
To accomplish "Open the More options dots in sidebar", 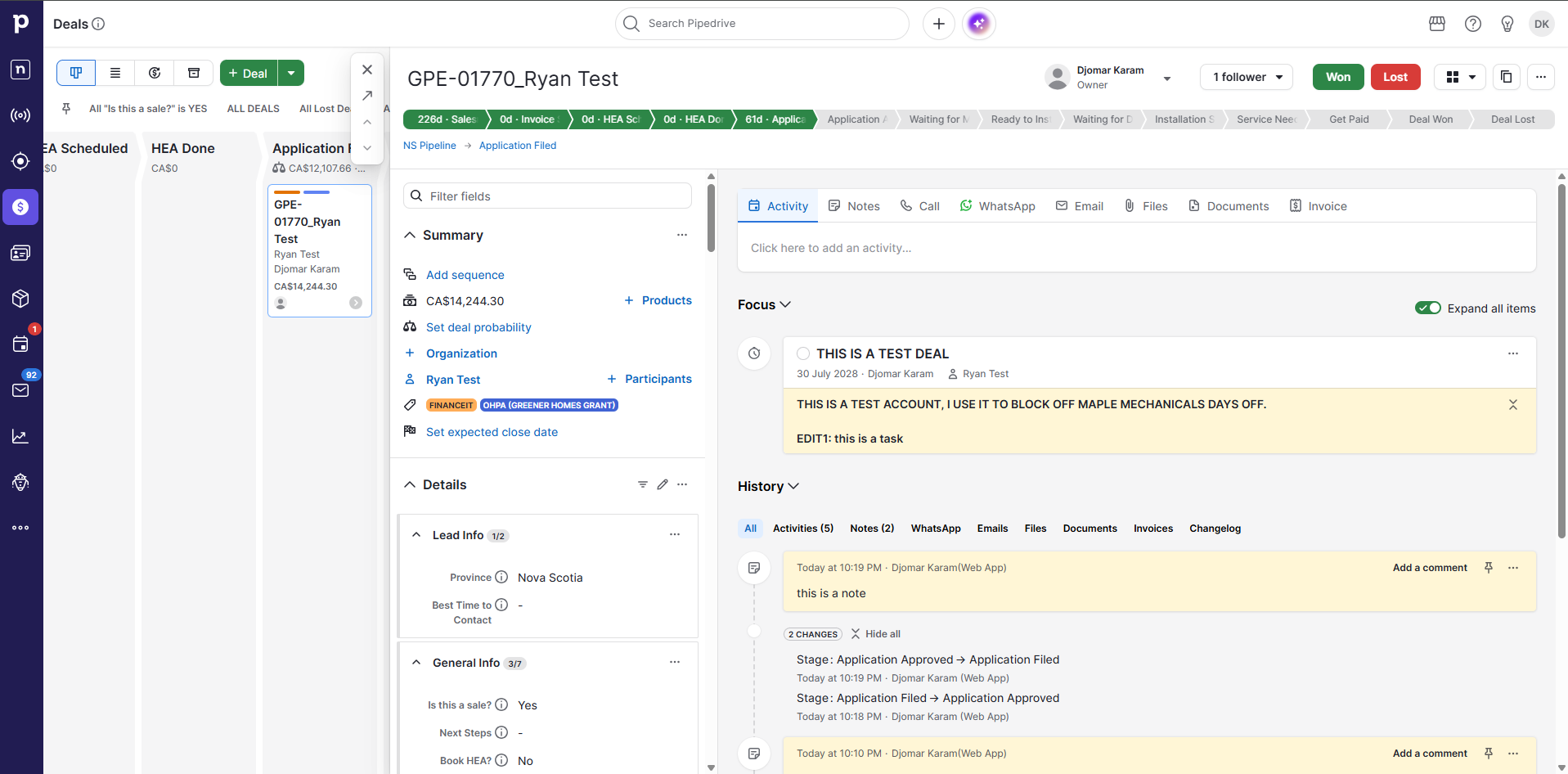I will (21, 528).
